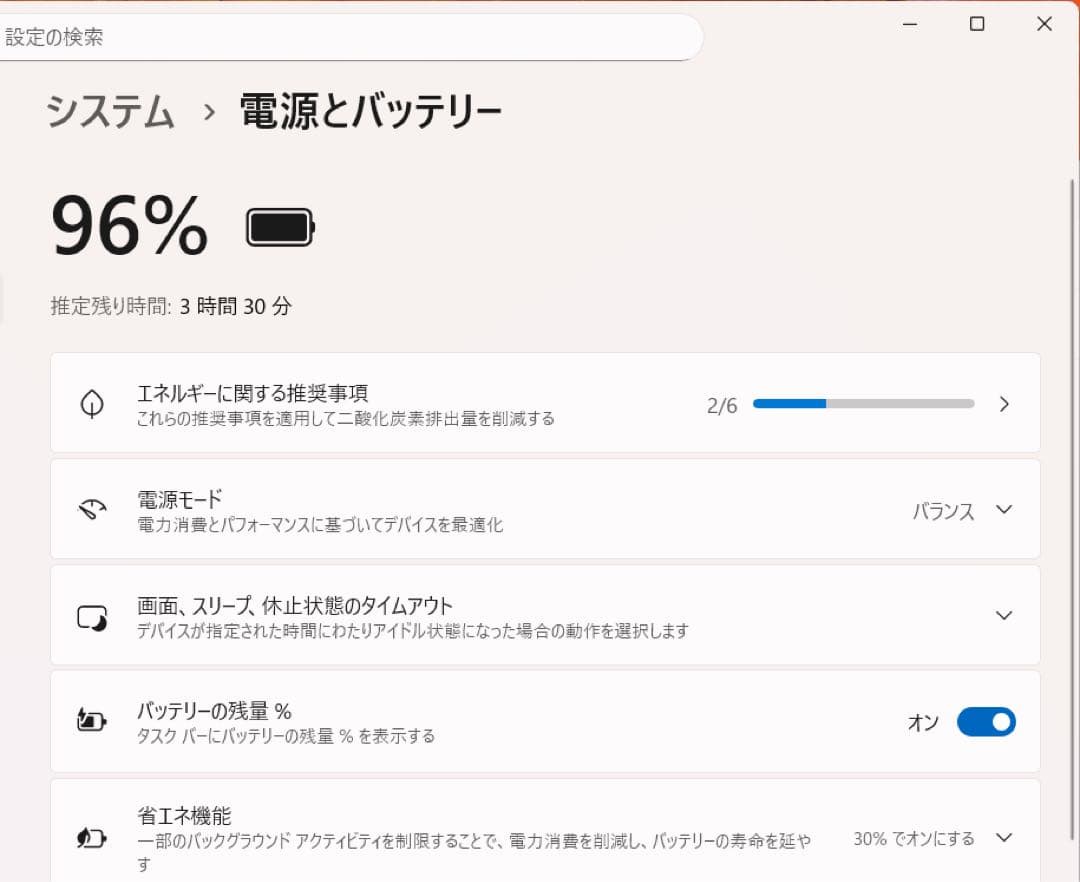Click the screen timeout icon for スリープ settings
This screenshot has width=1080, height=882.
(x=92, y=615)
